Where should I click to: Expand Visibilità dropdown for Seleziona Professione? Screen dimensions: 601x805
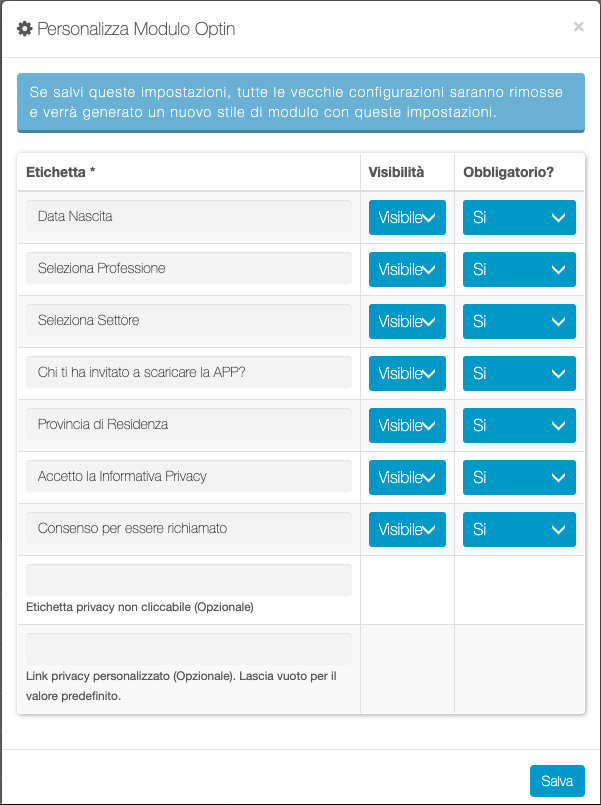pos(407,269)
